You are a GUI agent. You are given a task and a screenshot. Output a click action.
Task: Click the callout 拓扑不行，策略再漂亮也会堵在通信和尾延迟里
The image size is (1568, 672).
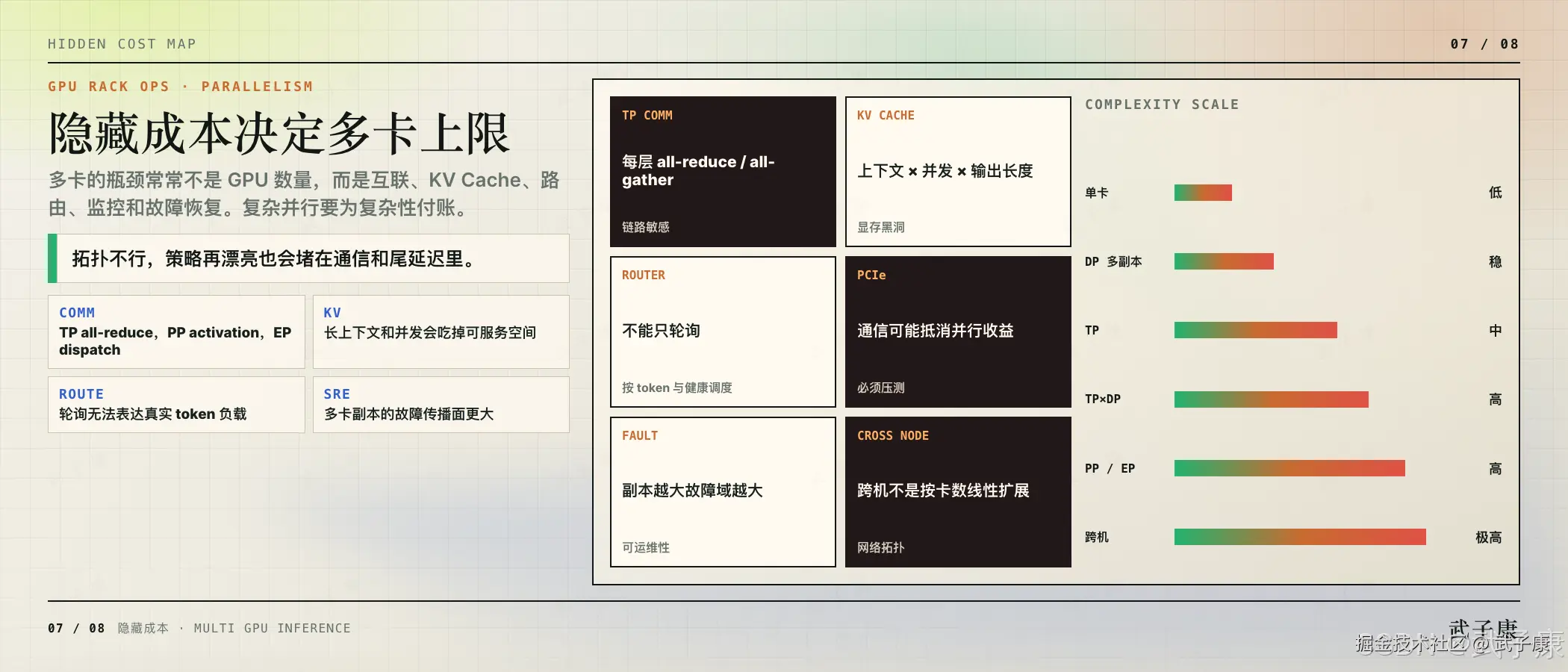coord(308,258)
